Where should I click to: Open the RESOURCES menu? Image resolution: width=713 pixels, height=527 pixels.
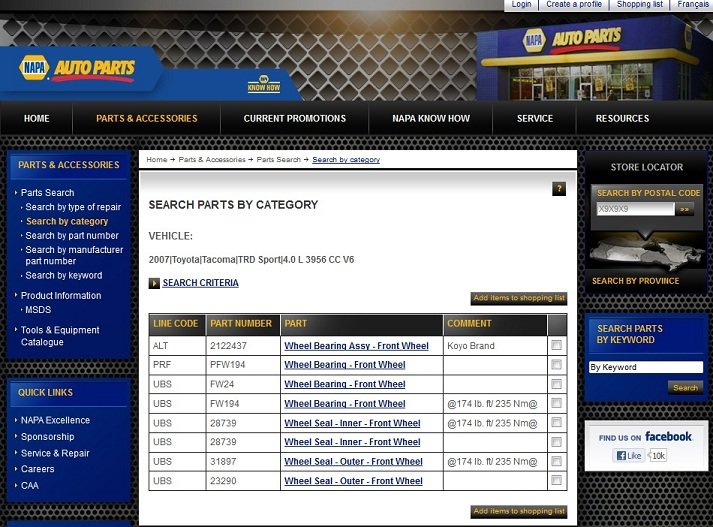(x=622, y=119)
